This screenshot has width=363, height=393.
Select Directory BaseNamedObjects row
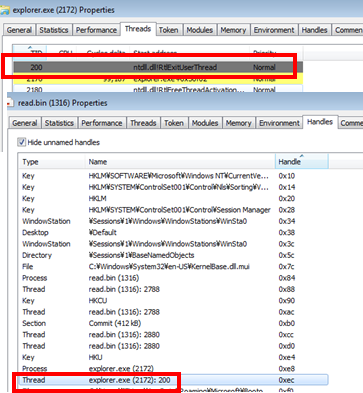(x=173, y=255)
